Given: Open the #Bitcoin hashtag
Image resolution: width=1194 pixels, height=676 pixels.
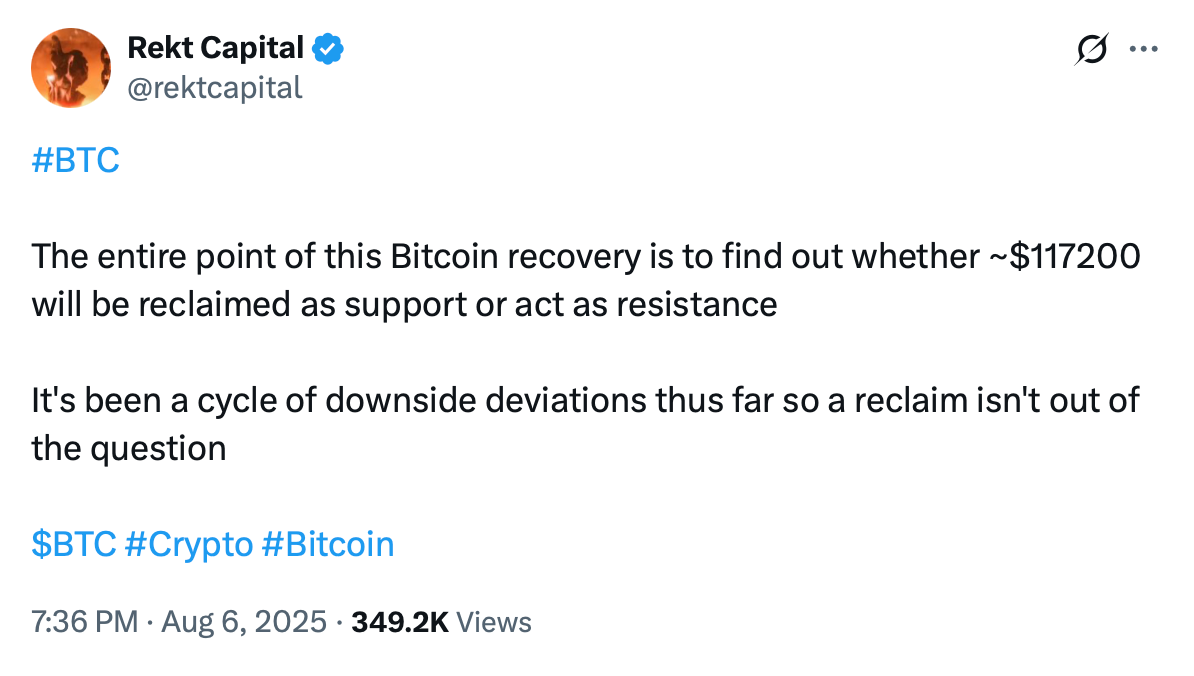Looking at the screenshot, I should pyautogui.click(x=328, y=544).
